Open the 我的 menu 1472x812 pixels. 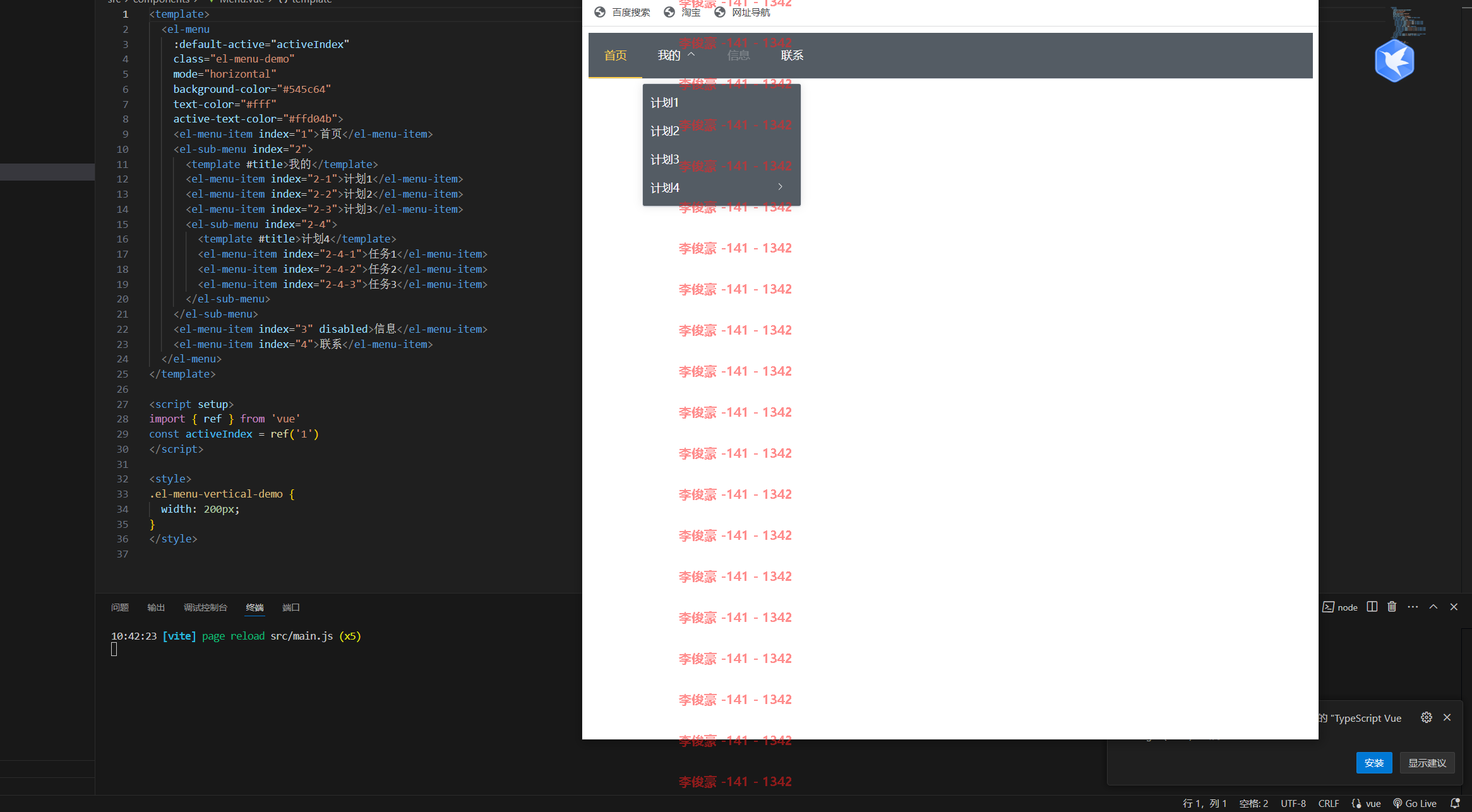(676, 56)
